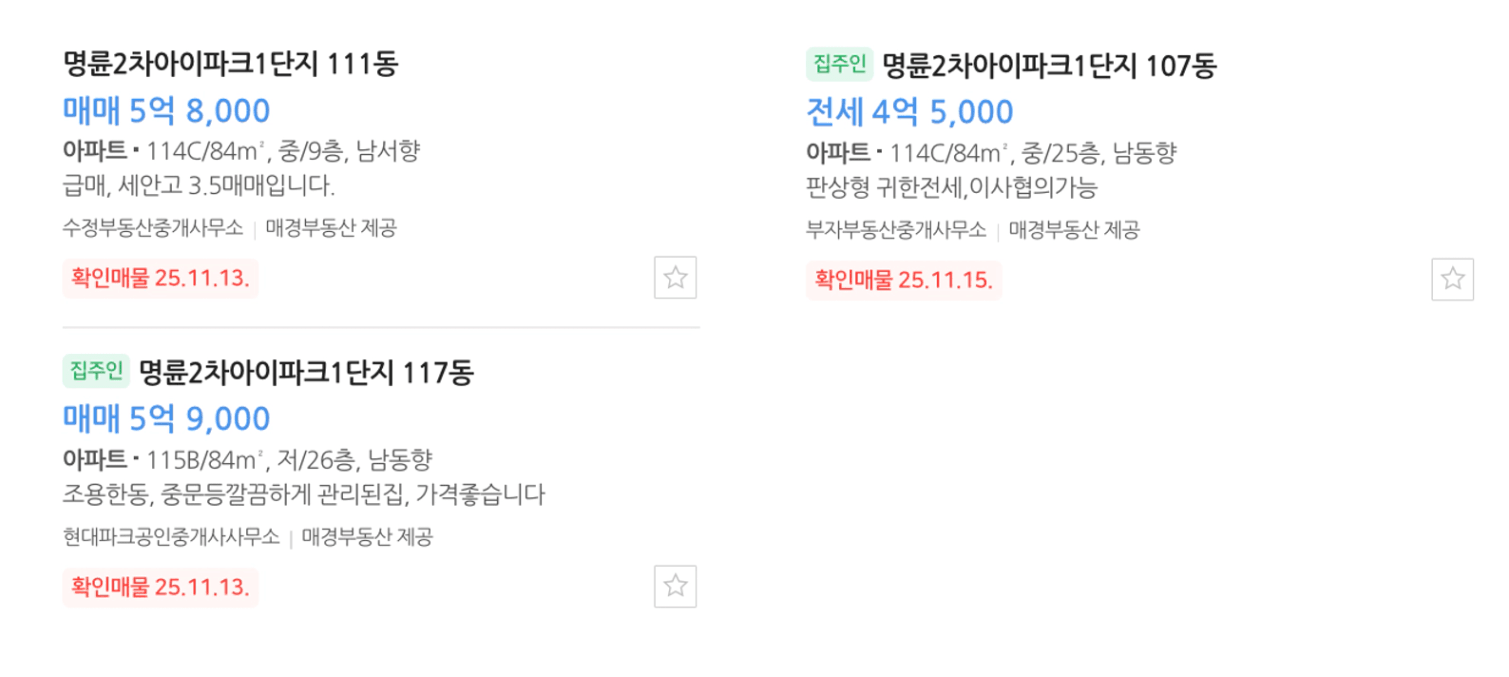Click 확인매물 25.11.15. tag
This screenshot has height=677, width=1509.
903,280
